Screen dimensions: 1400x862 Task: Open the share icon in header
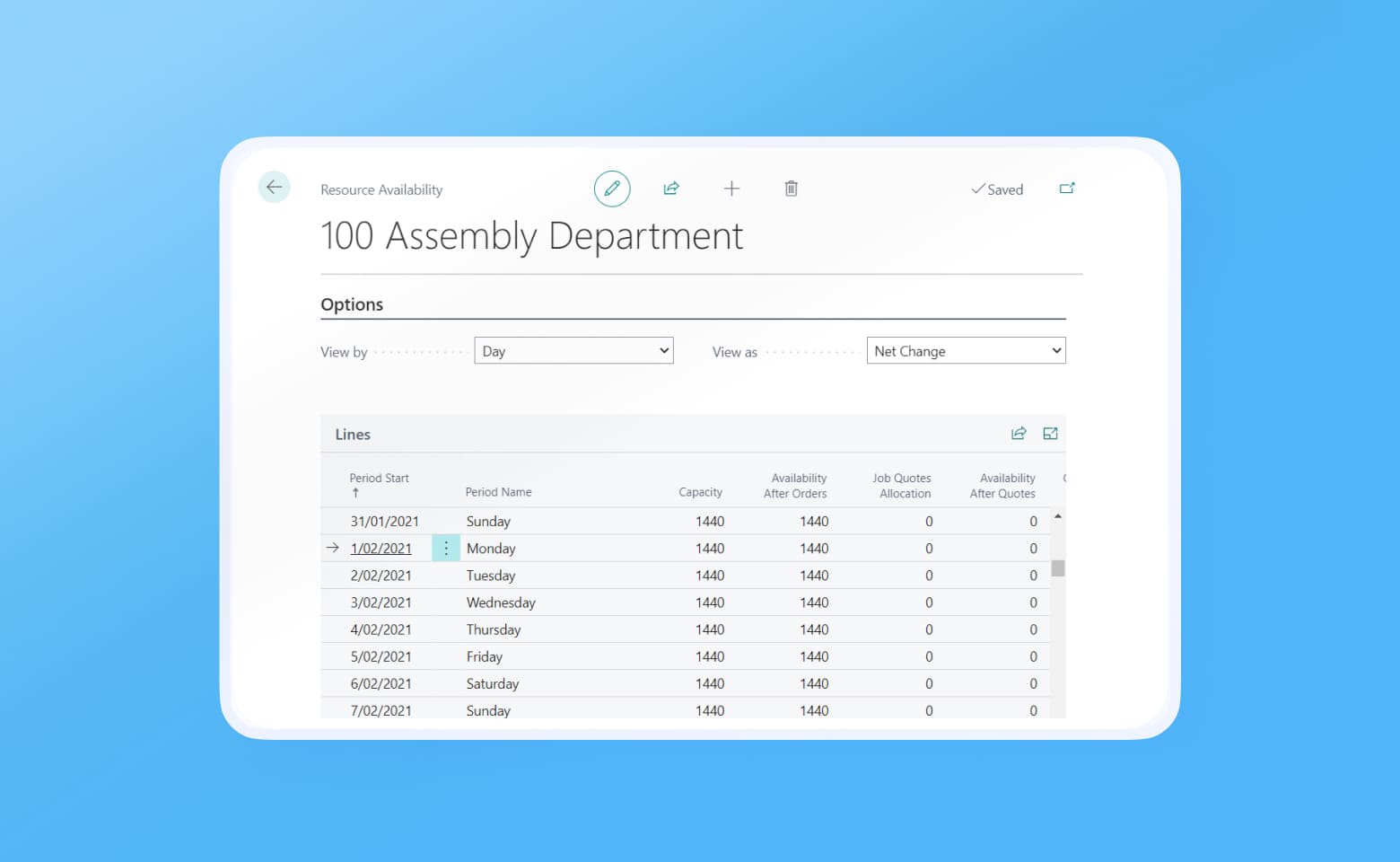tap(671, 189)
